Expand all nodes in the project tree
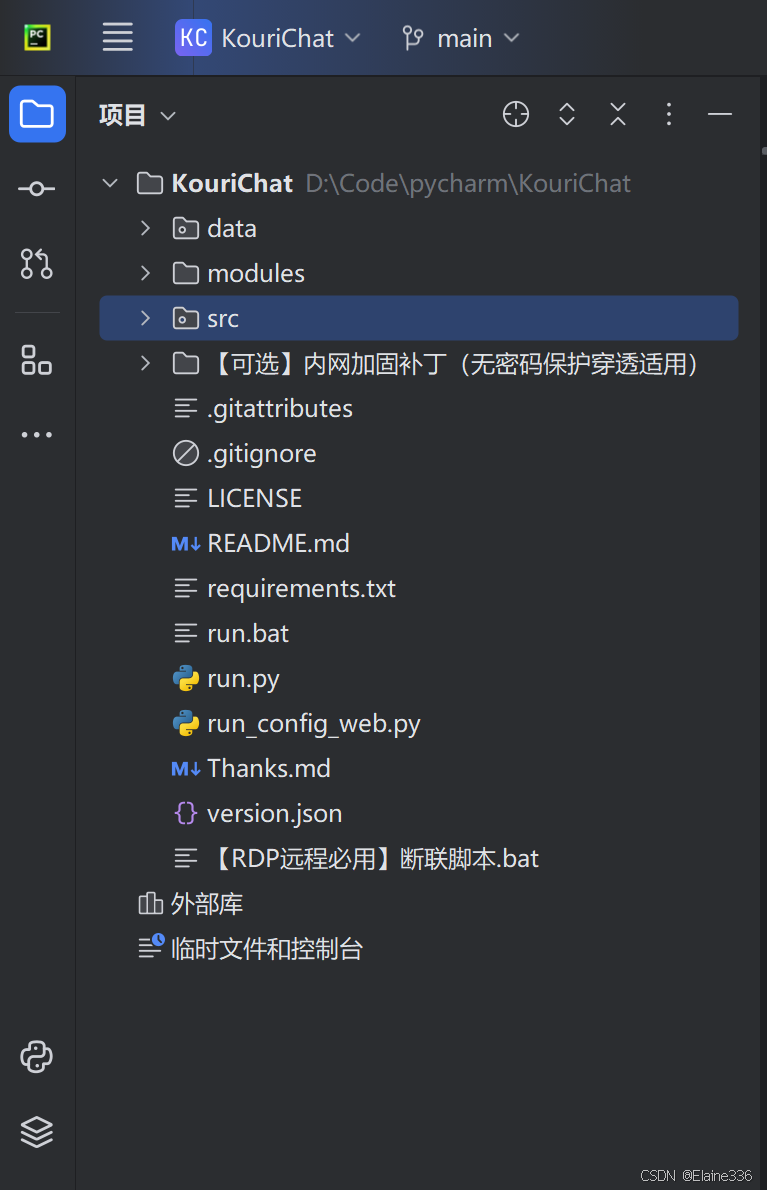 (x=567, y=114)
